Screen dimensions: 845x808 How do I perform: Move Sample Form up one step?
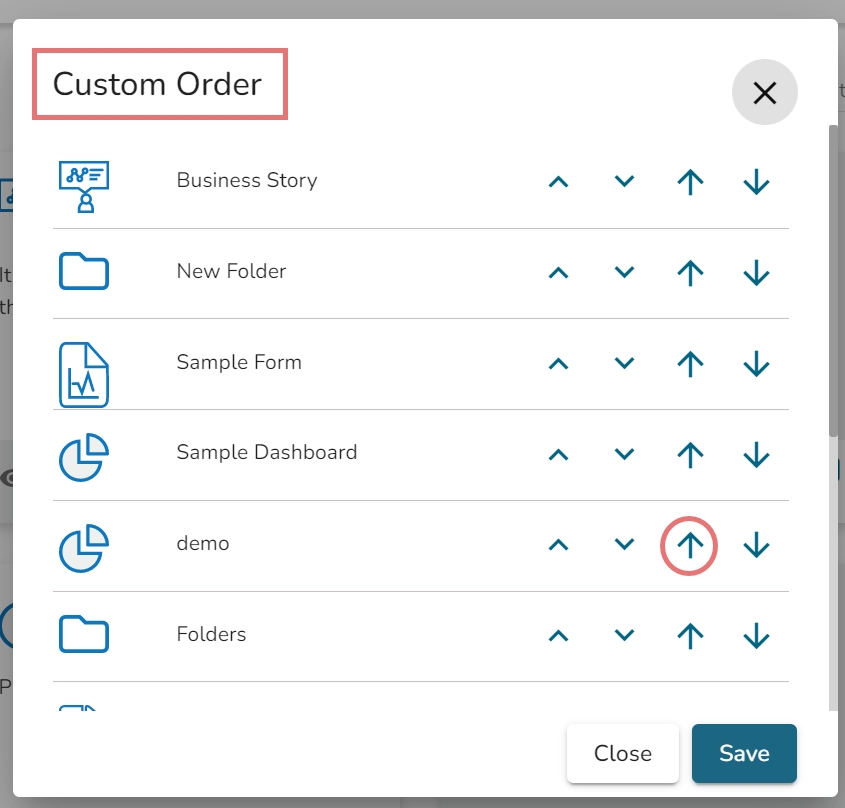tap(559, 363)
